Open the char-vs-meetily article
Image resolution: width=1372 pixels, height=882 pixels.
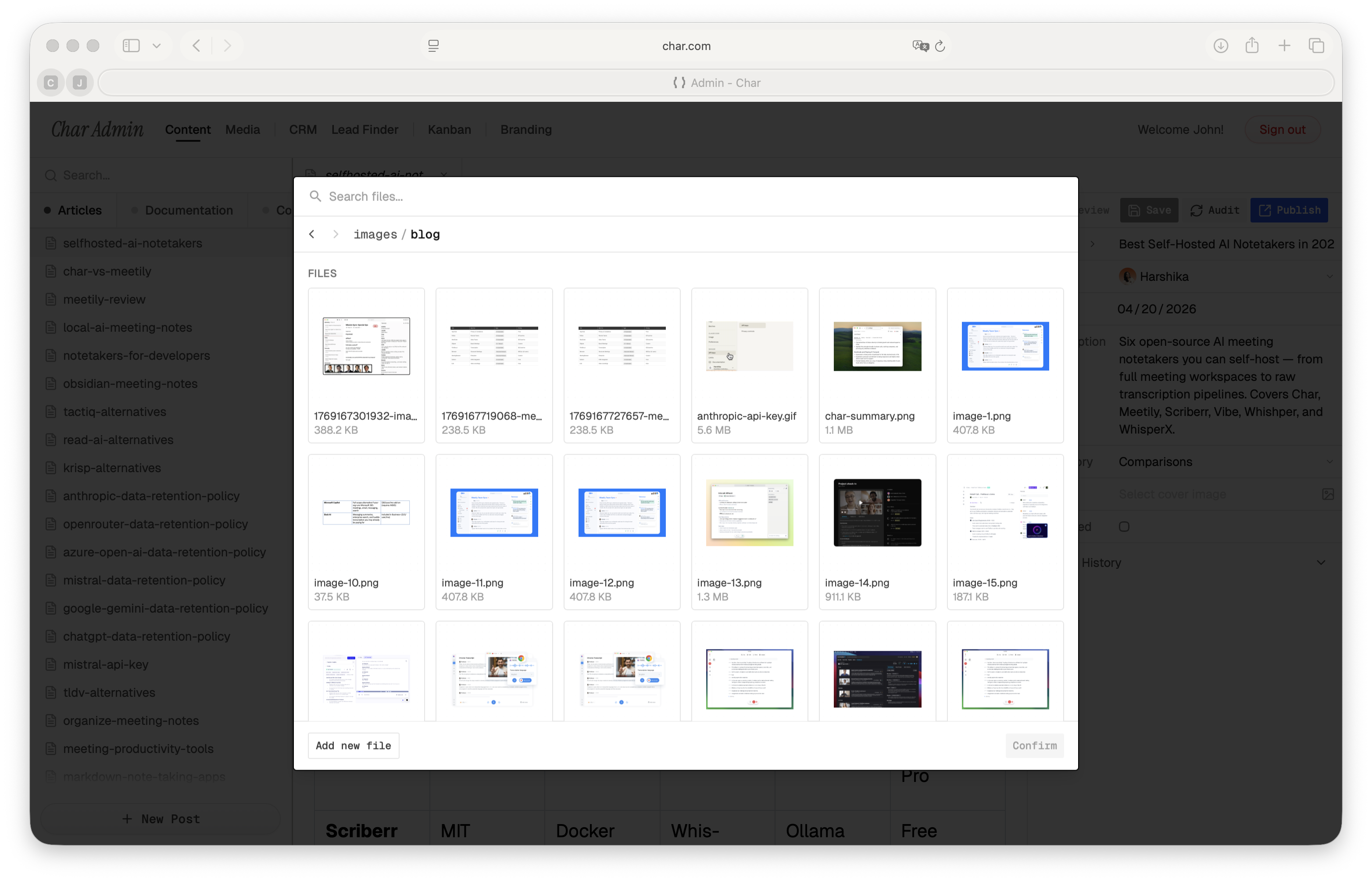[x=107, y=272]
